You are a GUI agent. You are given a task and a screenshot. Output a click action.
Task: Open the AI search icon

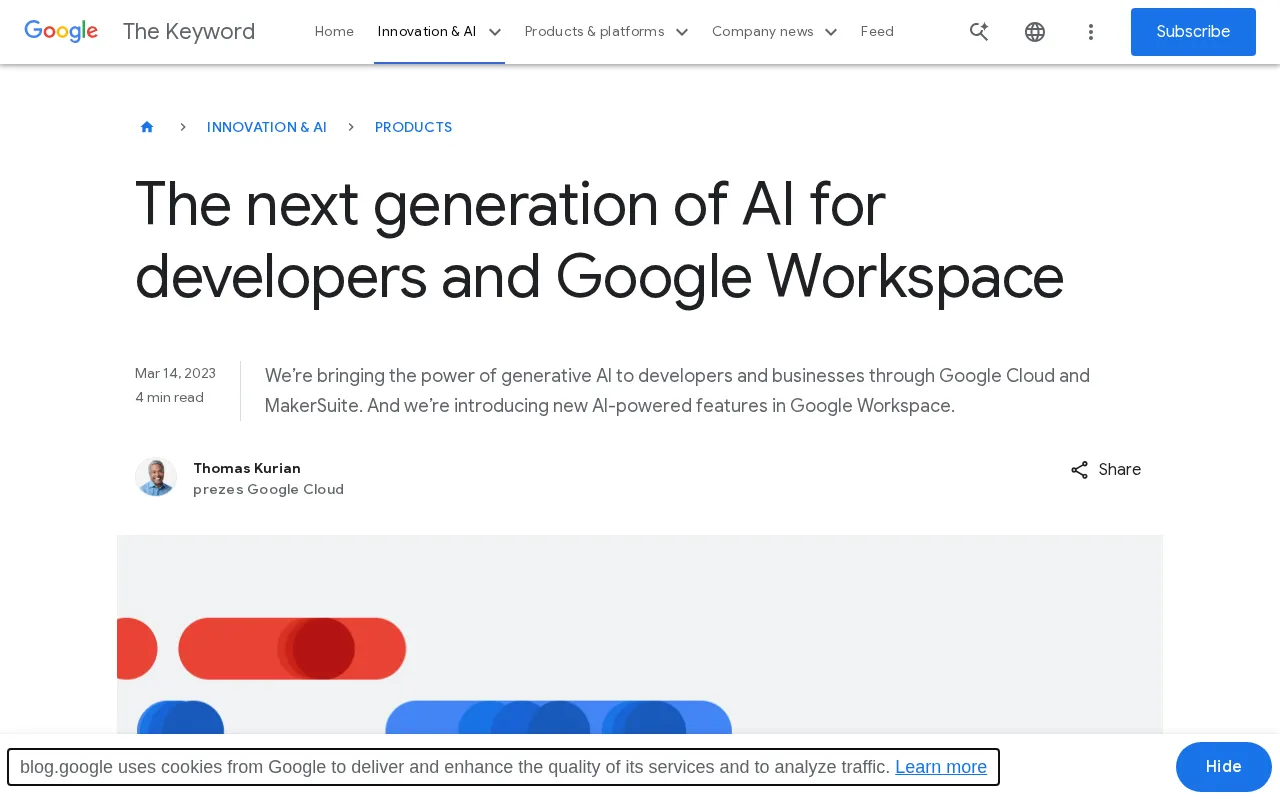(x=979, y=31)
